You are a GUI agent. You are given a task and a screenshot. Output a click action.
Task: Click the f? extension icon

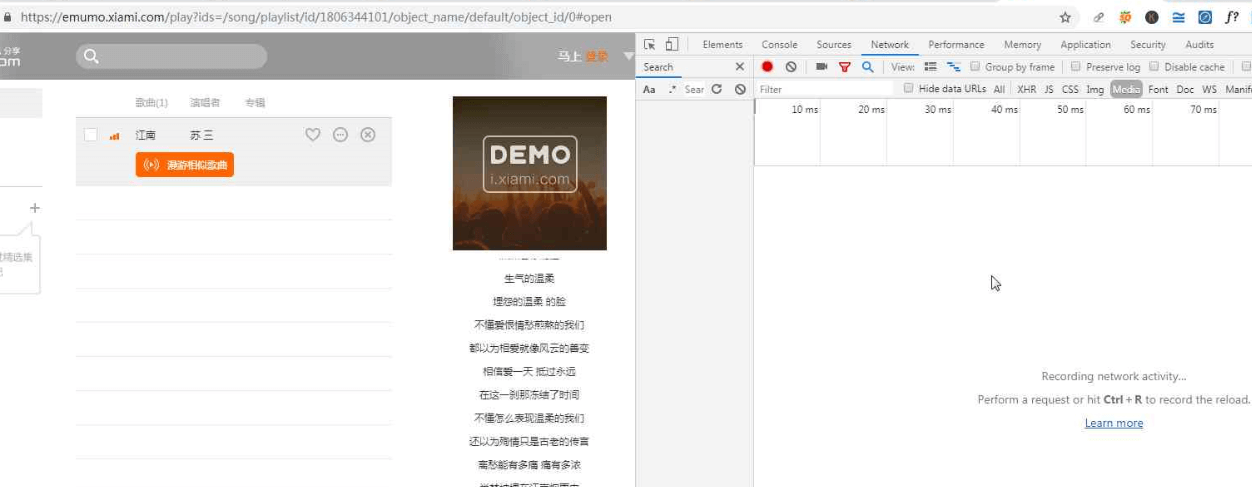[x=1232, y=17]
